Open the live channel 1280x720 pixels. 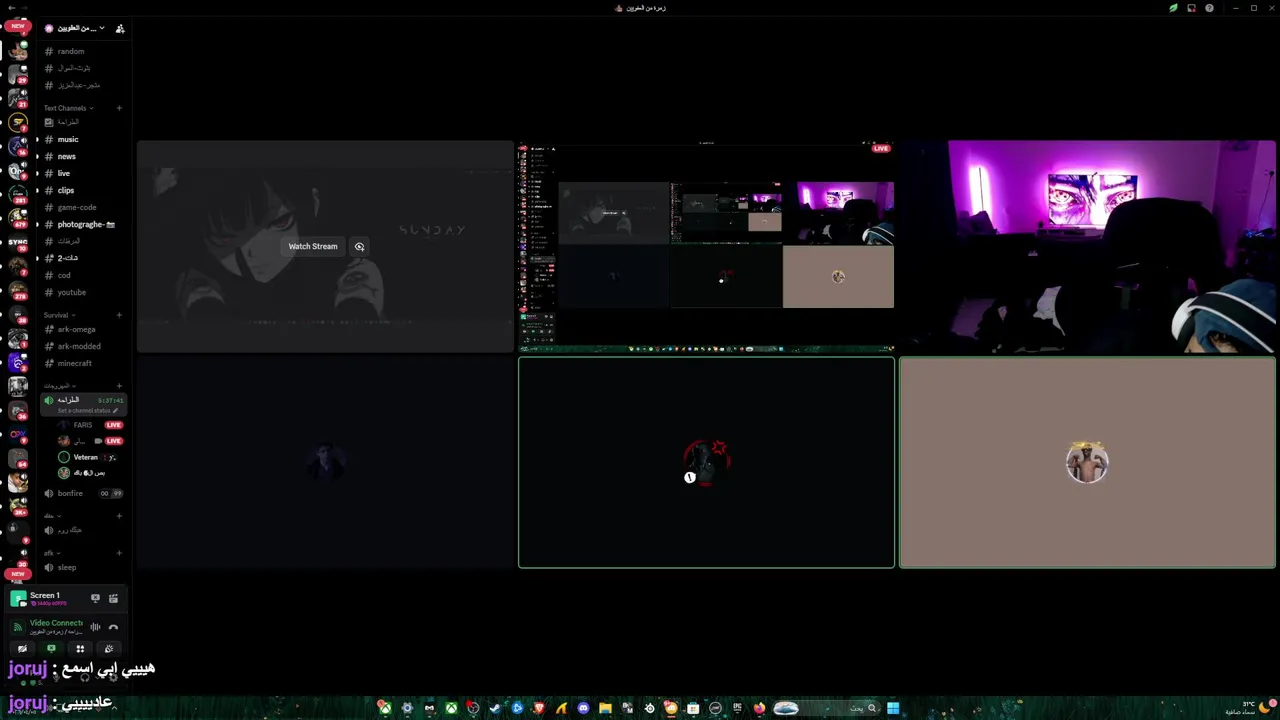coord(83,173)
